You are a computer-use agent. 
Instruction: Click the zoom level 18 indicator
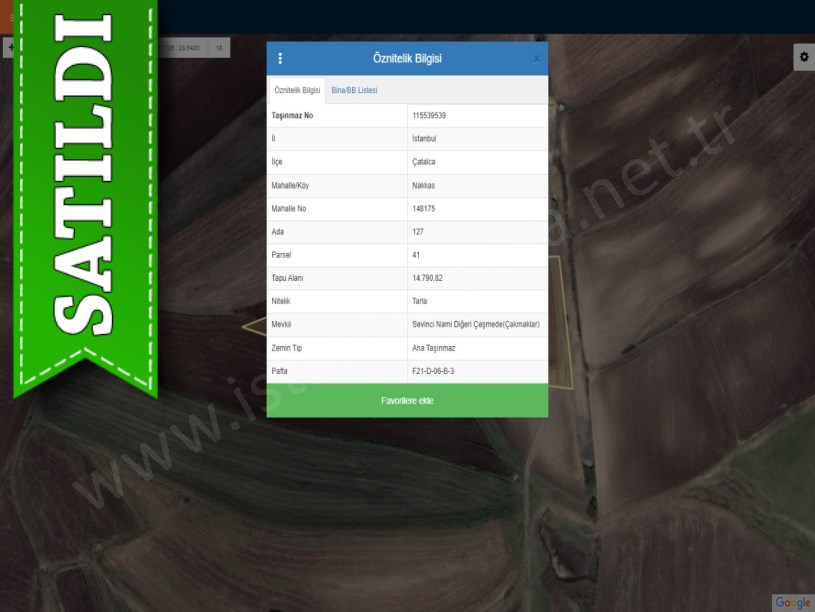coord(219,47)
